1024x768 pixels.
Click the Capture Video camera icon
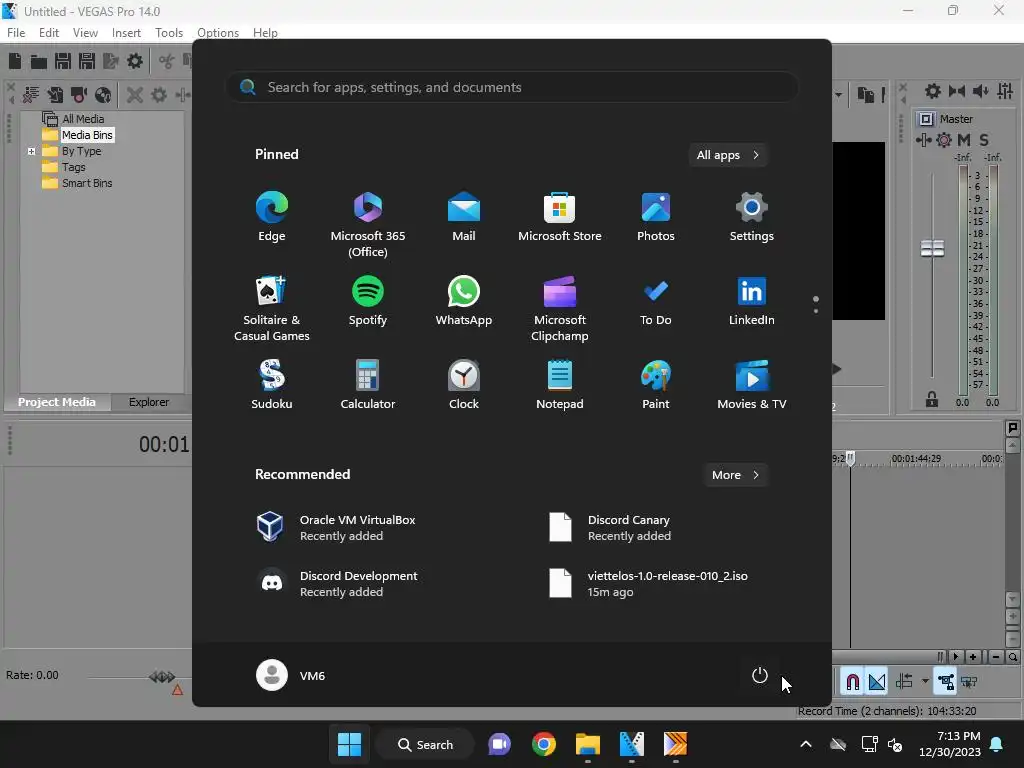tap(79, 95)
